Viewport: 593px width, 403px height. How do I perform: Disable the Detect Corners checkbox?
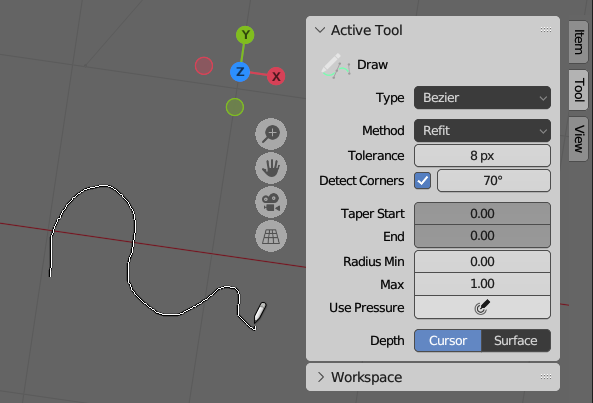click(x=422, y=181)
